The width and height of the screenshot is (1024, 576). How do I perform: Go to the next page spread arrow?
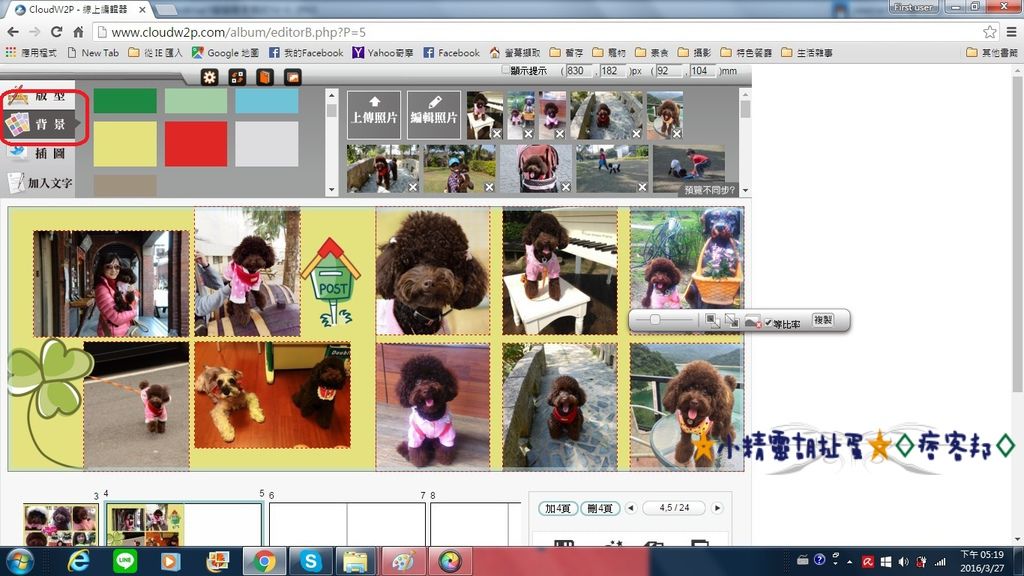point(717,508)
